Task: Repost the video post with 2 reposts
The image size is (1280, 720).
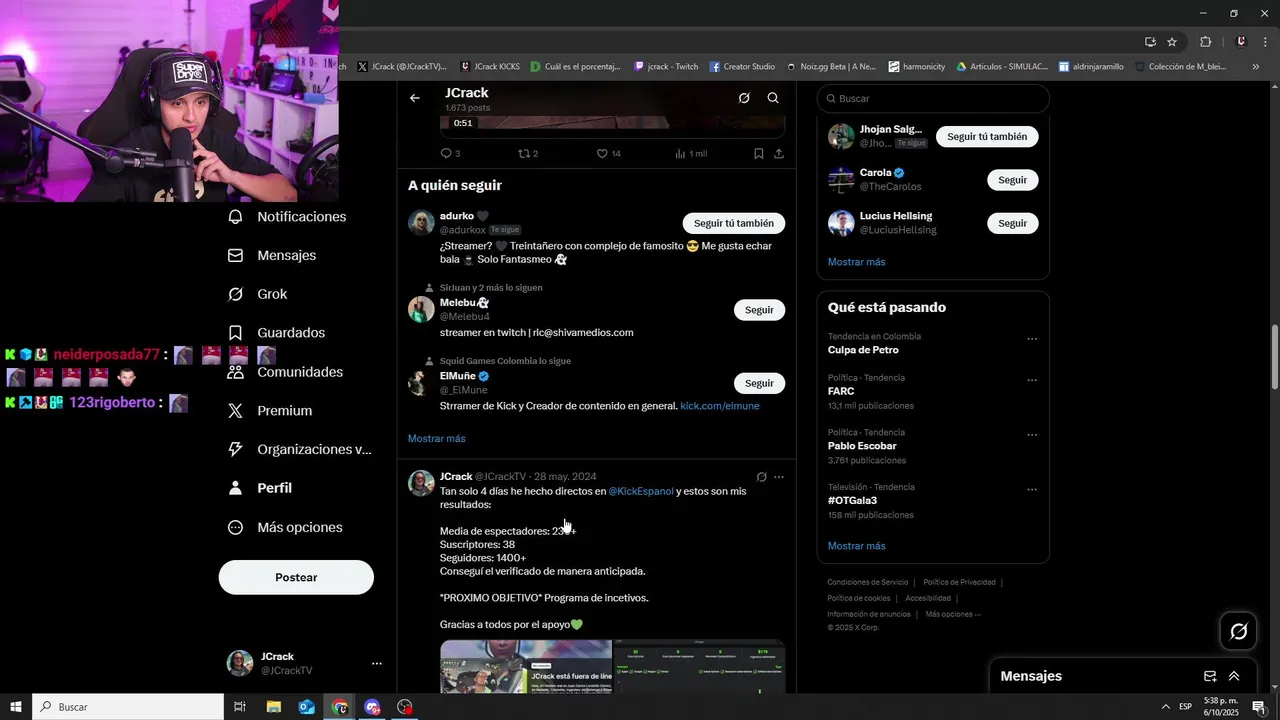Action: pos(527,153)
